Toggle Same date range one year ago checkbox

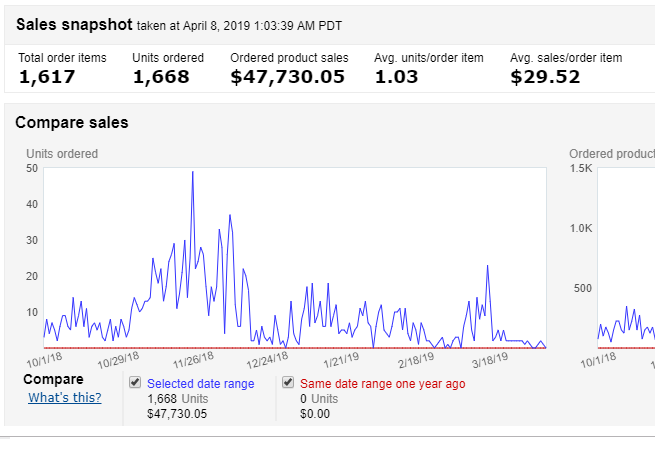pyautogui.click(x=288, y=382)
